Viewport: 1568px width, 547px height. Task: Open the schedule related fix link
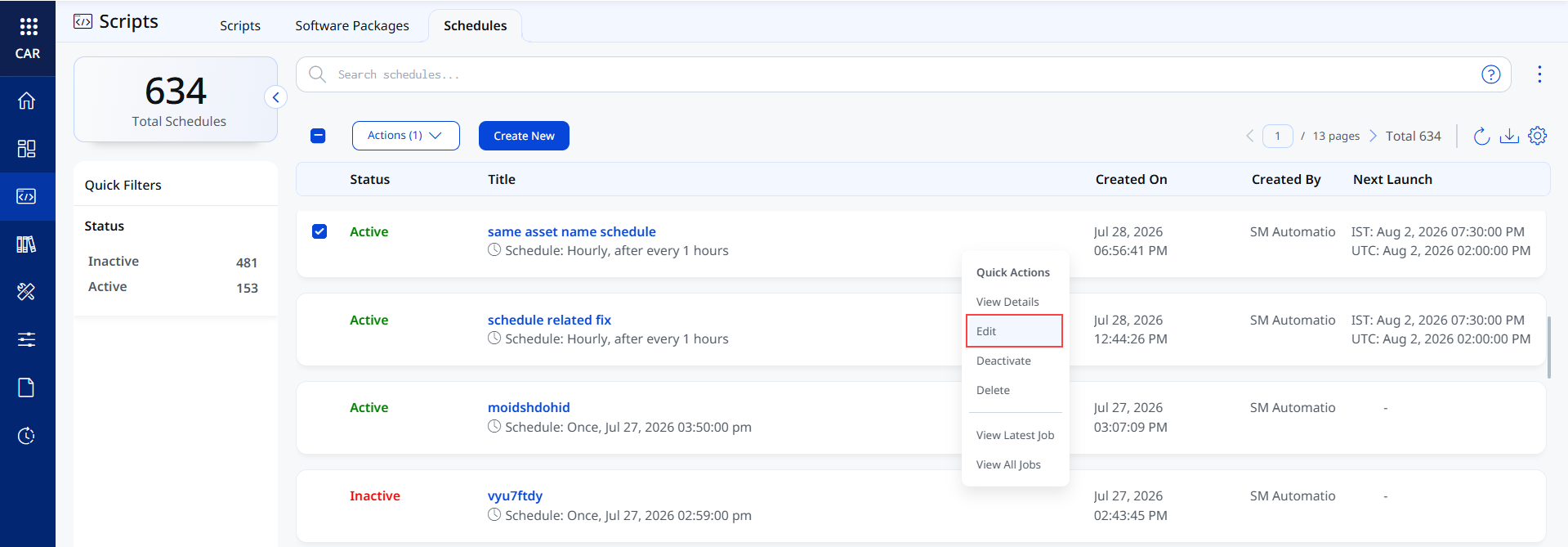click(549, 320)
